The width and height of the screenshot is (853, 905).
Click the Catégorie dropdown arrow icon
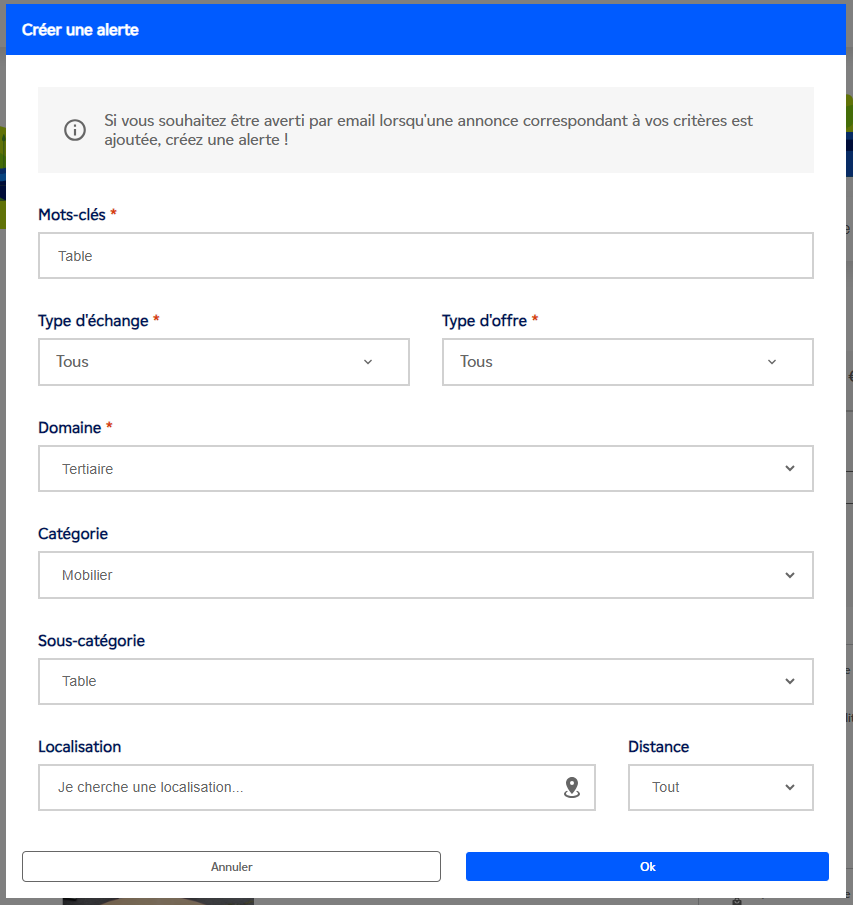[790, 576]
